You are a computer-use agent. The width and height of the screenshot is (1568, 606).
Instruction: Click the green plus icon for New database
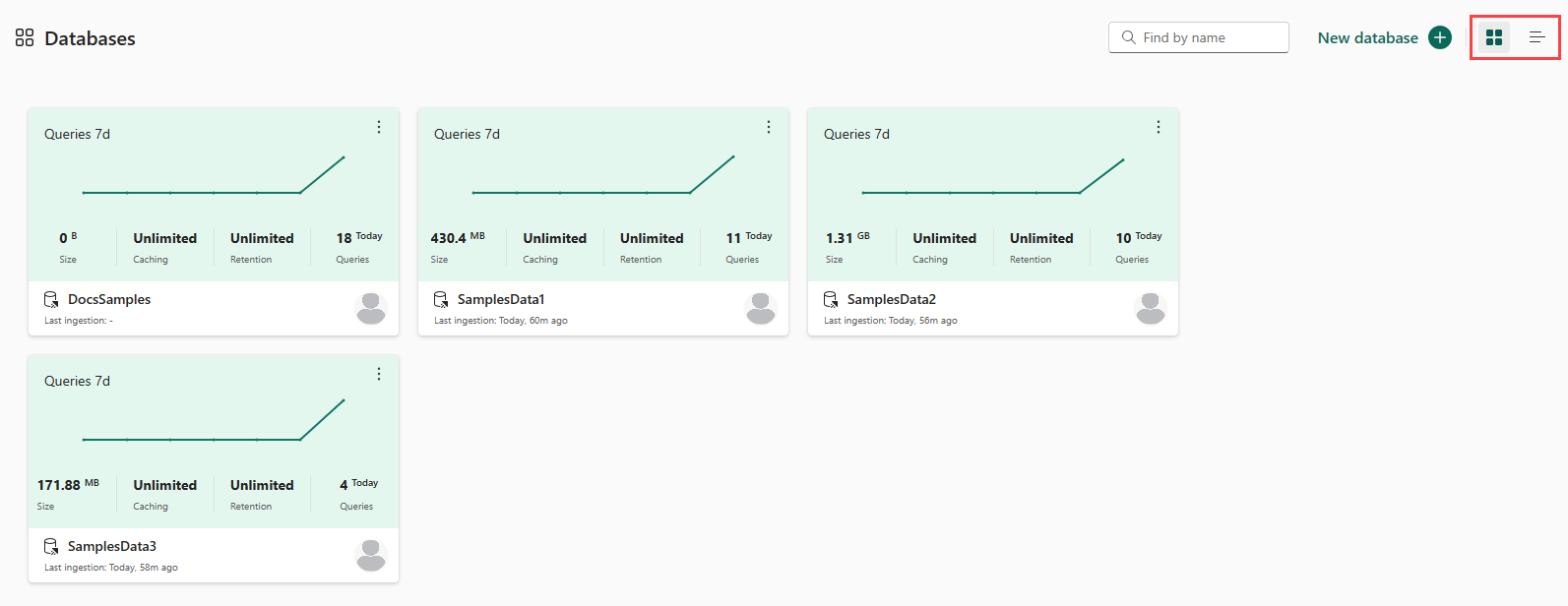pyautogui.click(x=1440, y=37)
